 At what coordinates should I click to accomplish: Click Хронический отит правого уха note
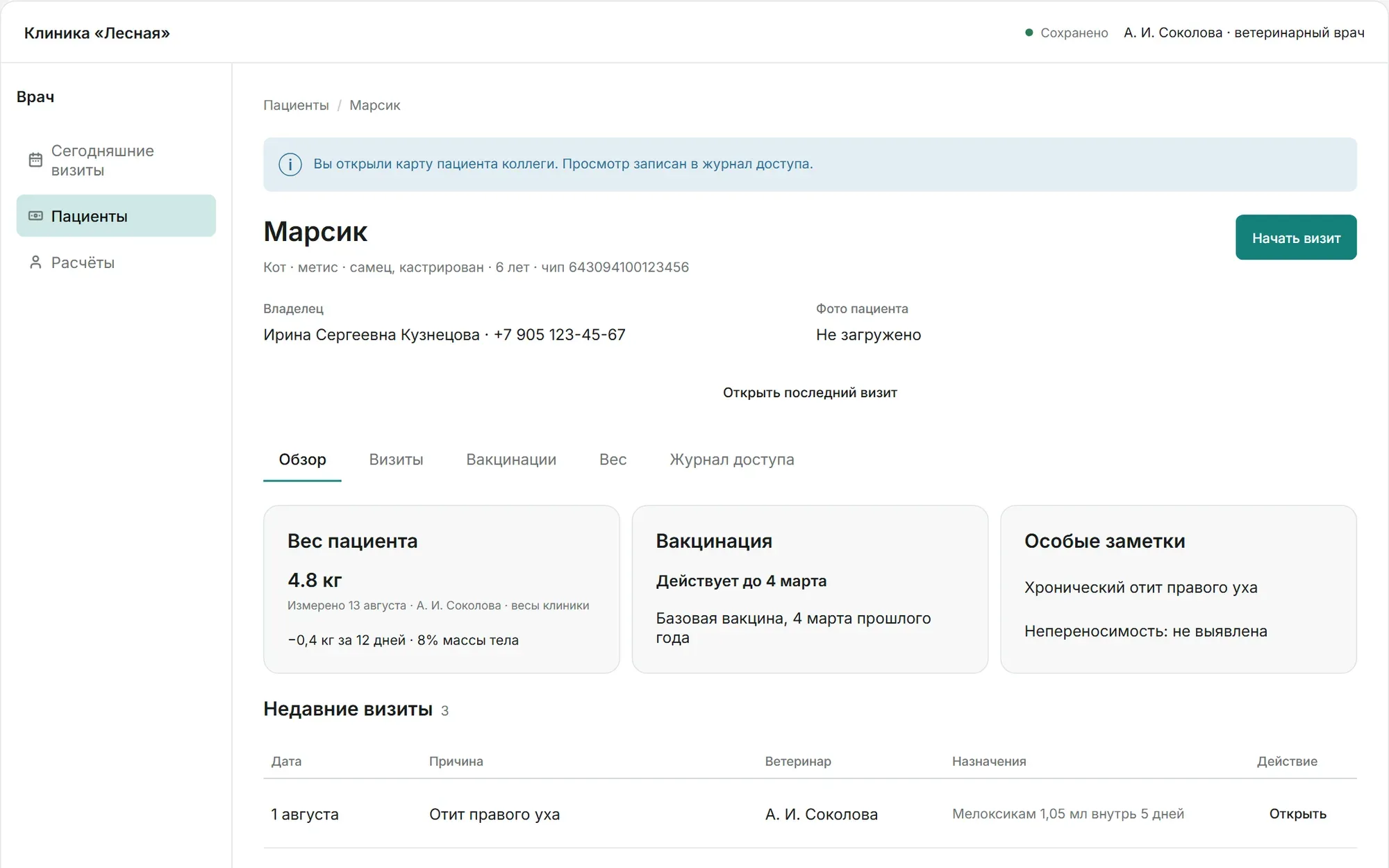tap(1140, 587)
